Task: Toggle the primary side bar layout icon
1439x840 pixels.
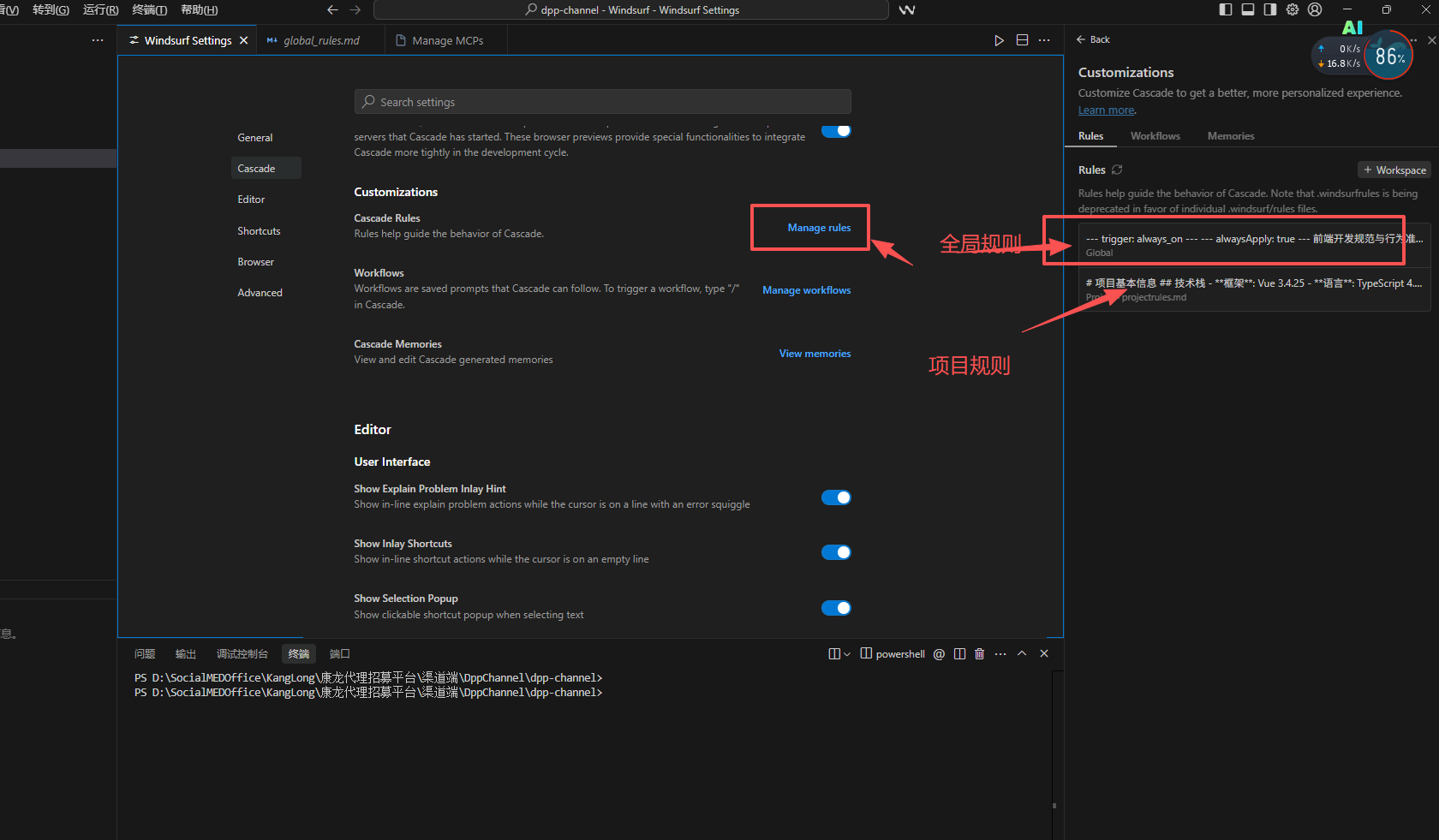Action: tap(1226, 9)
